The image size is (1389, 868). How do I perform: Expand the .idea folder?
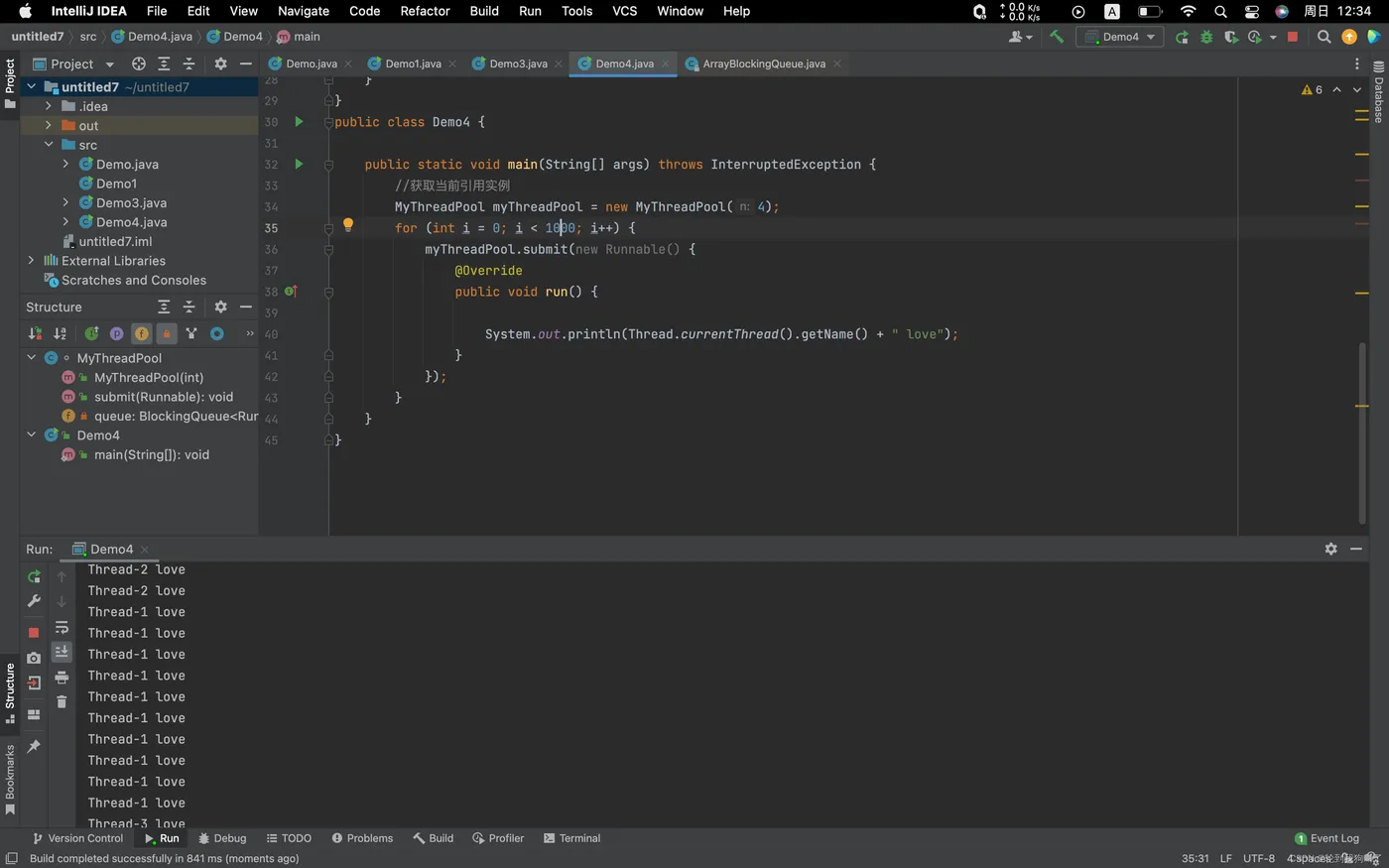pyautogui.click(x=48, y=106)
